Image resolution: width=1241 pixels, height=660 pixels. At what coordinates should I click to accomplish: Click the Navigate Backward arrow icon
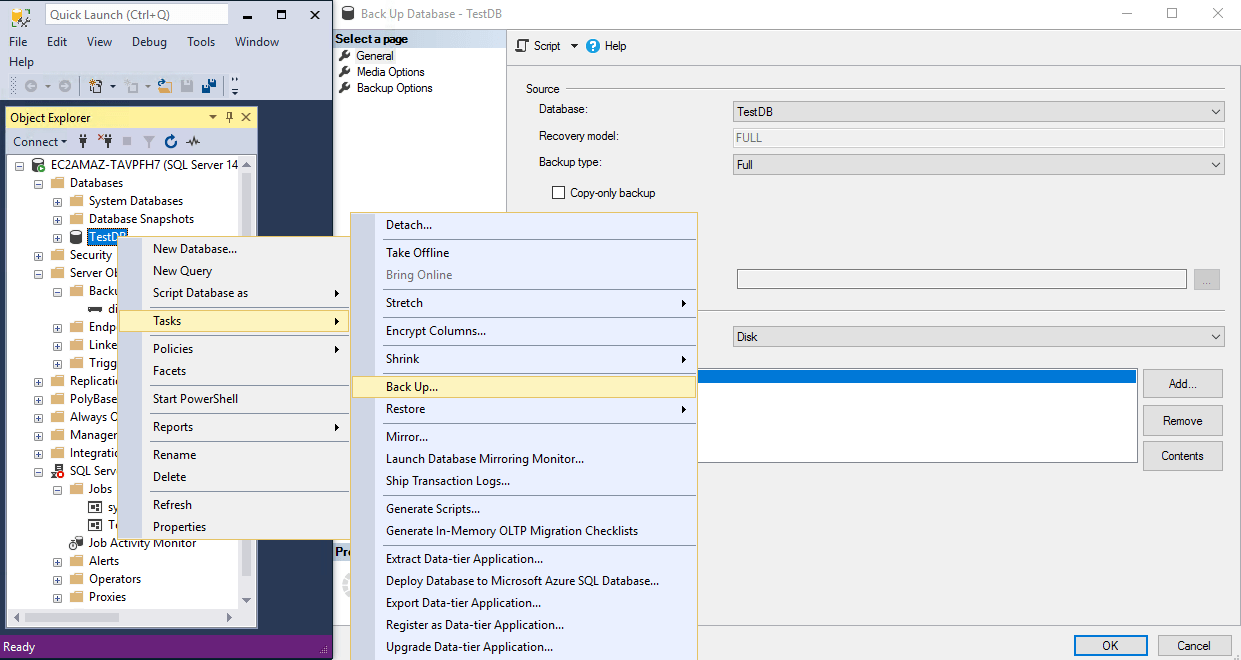pos(31,86)
